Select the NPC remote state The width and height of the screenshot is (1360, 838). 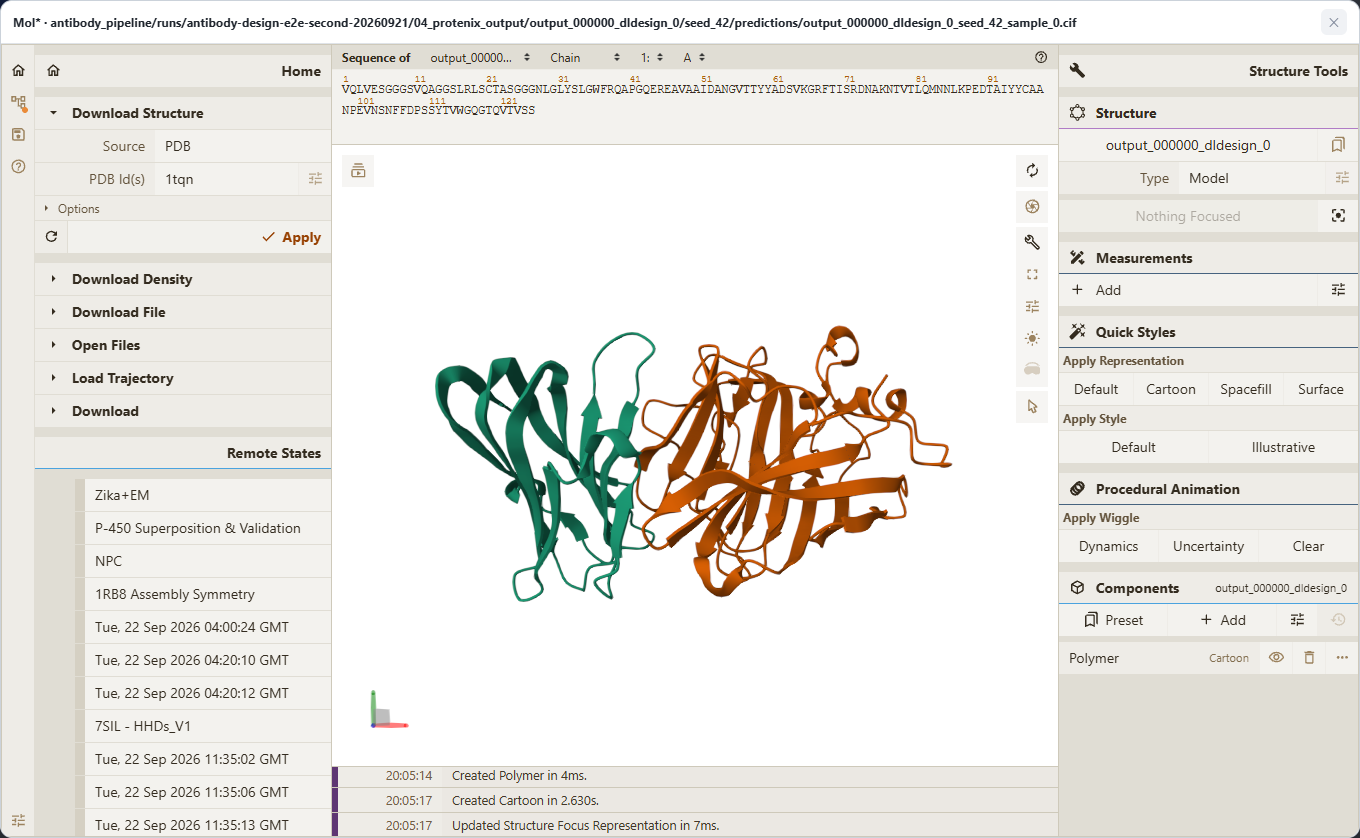208,561
